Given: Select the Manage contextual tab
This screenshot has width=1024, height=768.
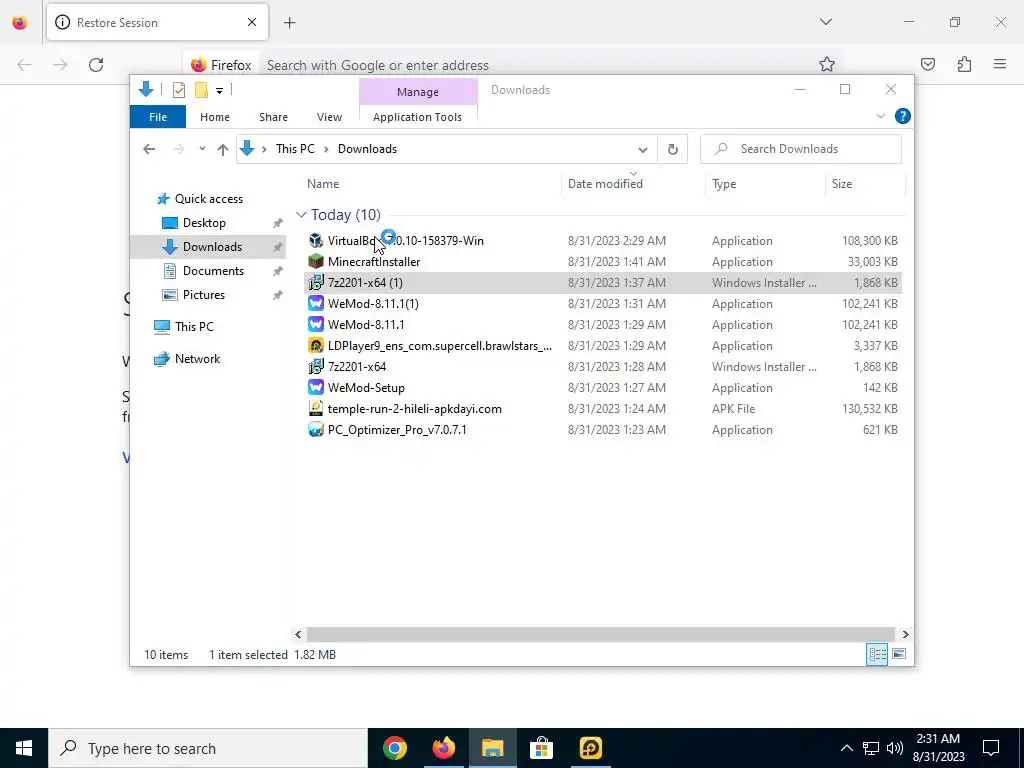Looking at the screenshot, I should coord(418,92).
